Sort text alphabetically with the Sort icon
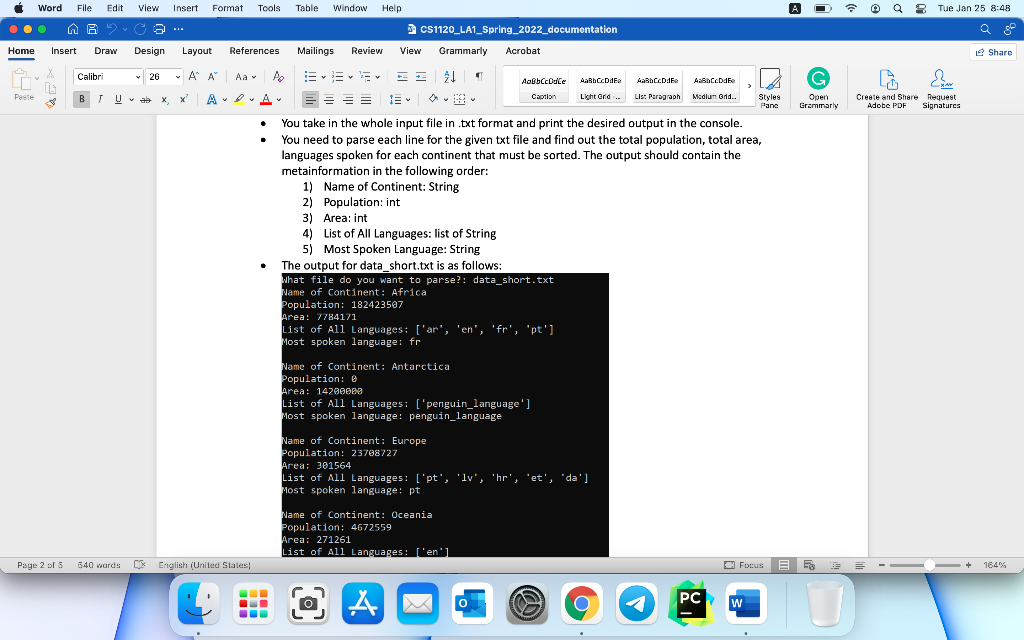Image resolution: width=1024 pixels, height=640 pixels. pyautogui.click(x=449, y=77)
